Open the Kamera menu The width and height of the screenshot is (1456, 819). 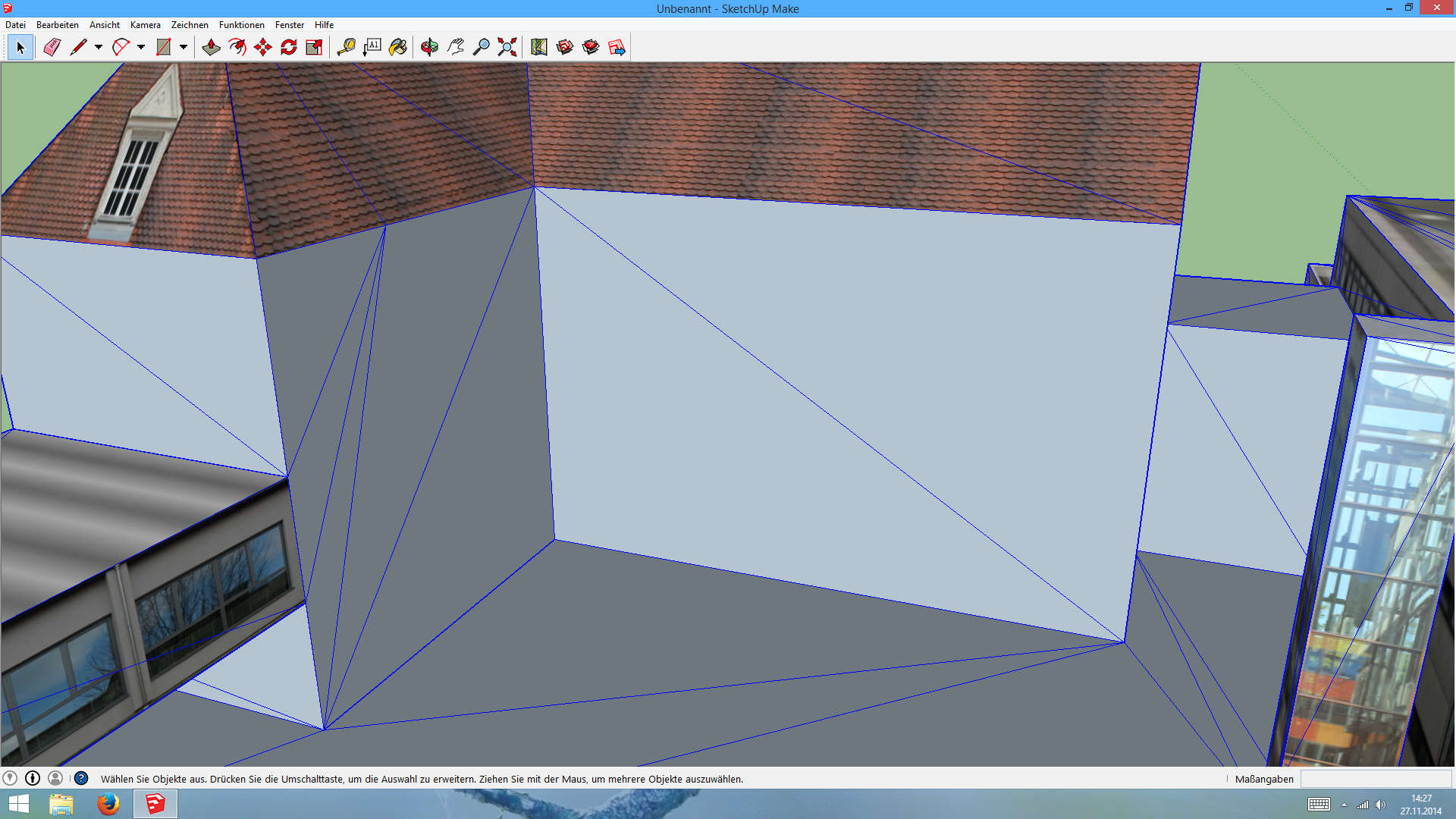point(145,25)
